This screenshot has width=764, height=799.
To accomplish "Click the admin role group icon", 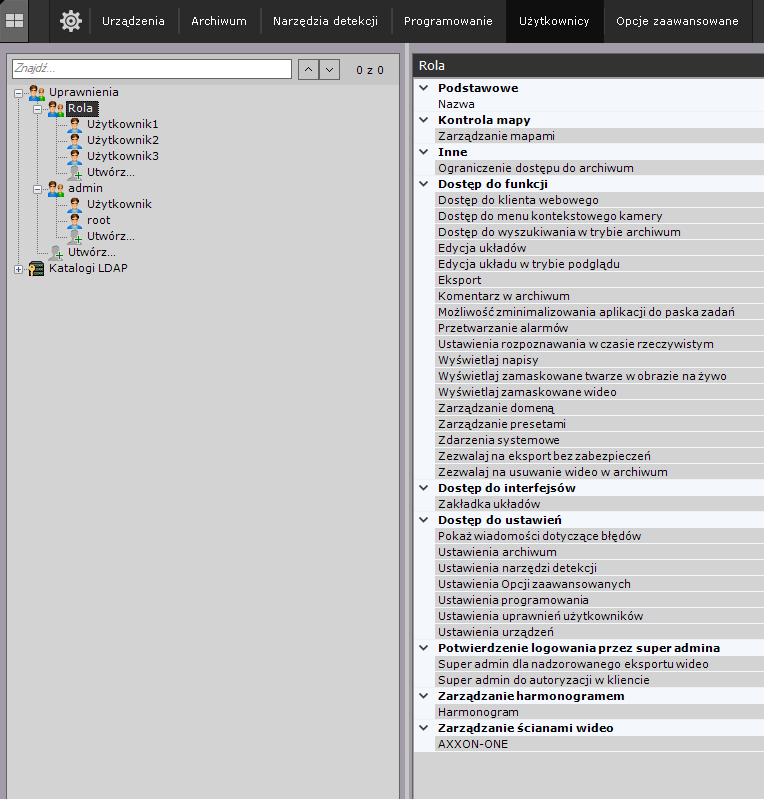I will click(56, 188).
